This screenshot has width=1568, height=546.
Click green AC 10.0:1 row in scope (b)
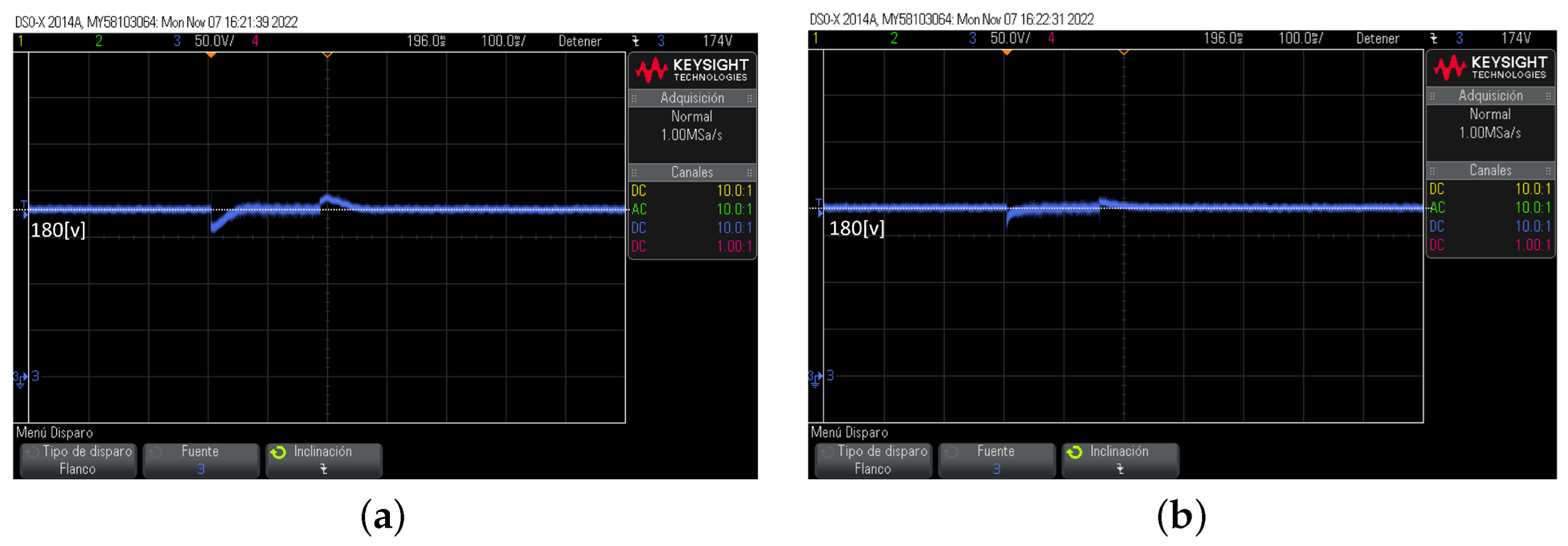coord(1490,208)
